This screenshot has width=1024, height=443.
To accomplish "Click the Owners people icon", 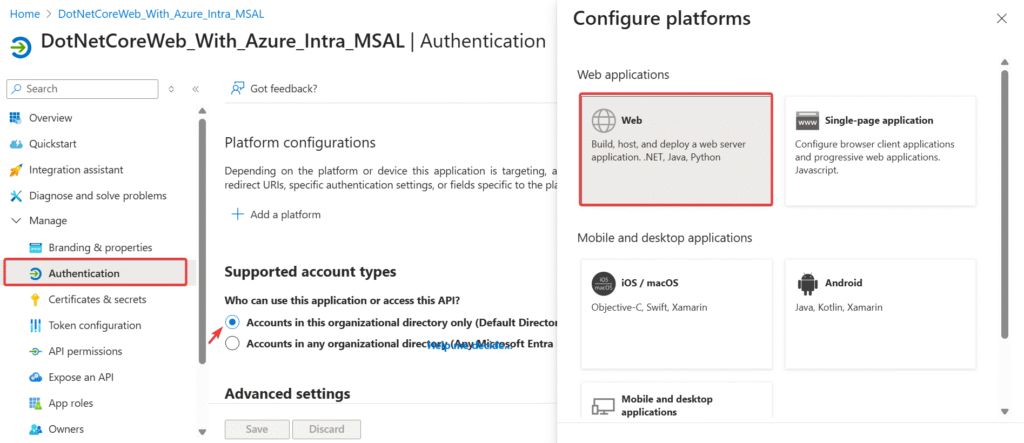I will (x=36, y=429).
